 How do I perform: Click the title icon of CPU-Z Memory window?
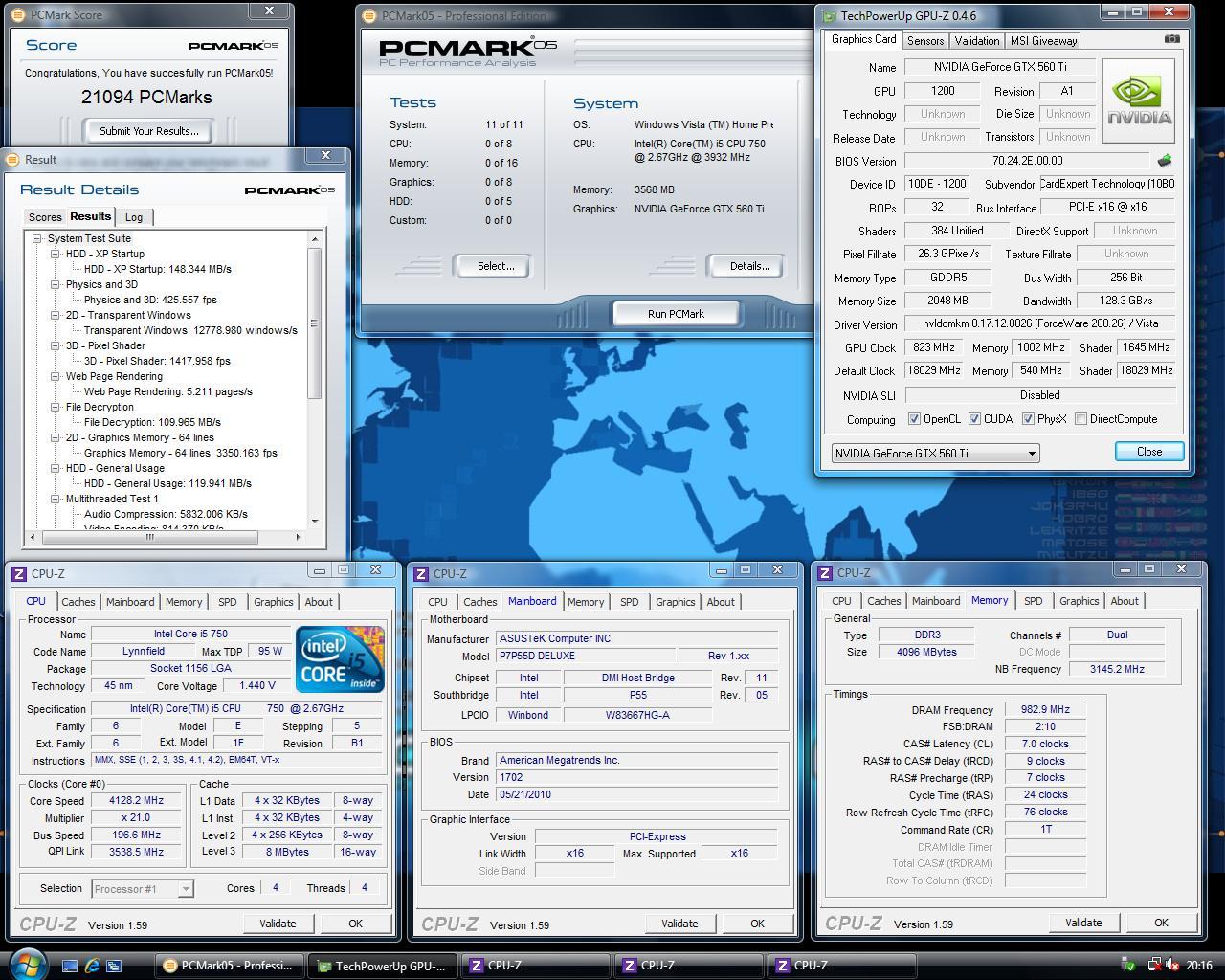825,572
